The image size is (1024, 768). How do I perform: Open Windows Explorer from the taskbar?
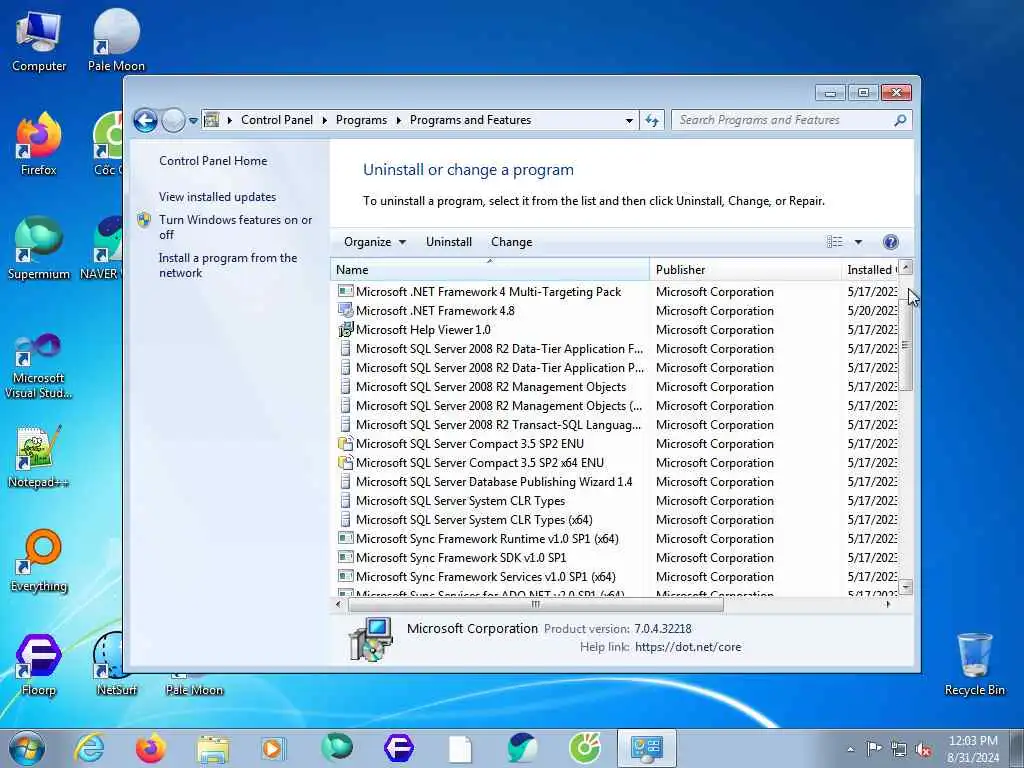tap(213, 749)
